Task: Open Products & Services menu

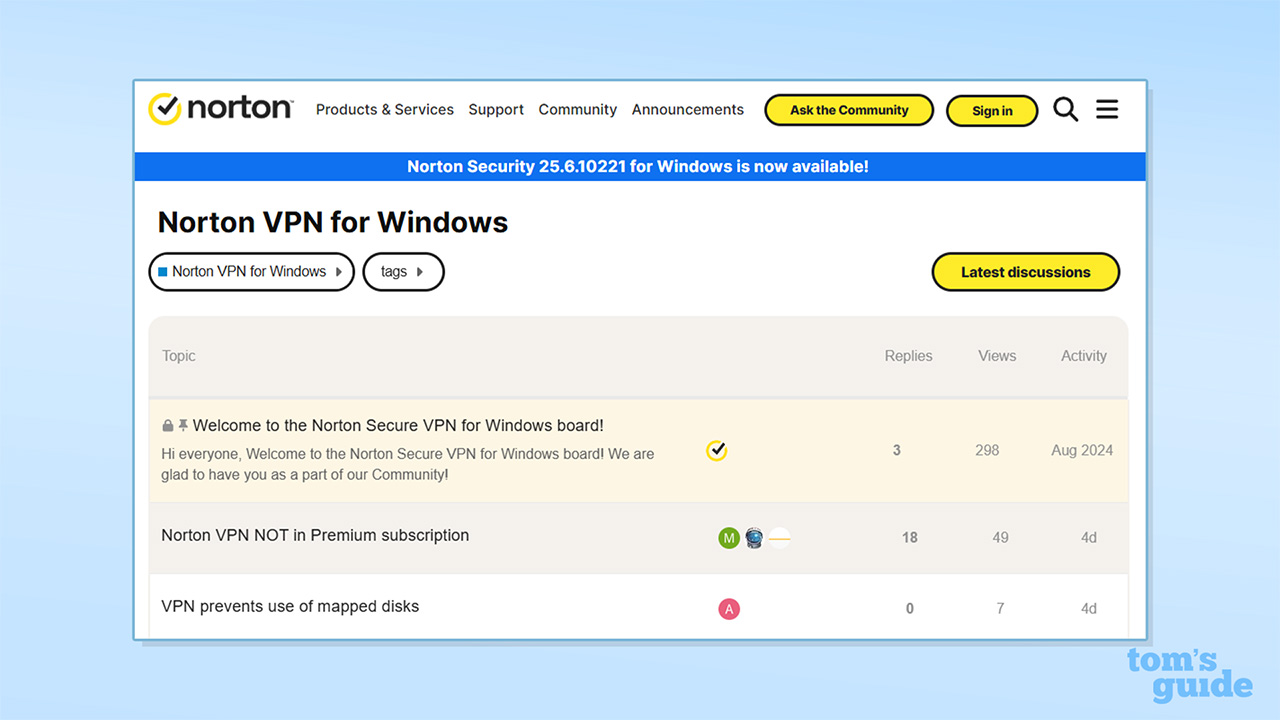Action: point(385,110)
